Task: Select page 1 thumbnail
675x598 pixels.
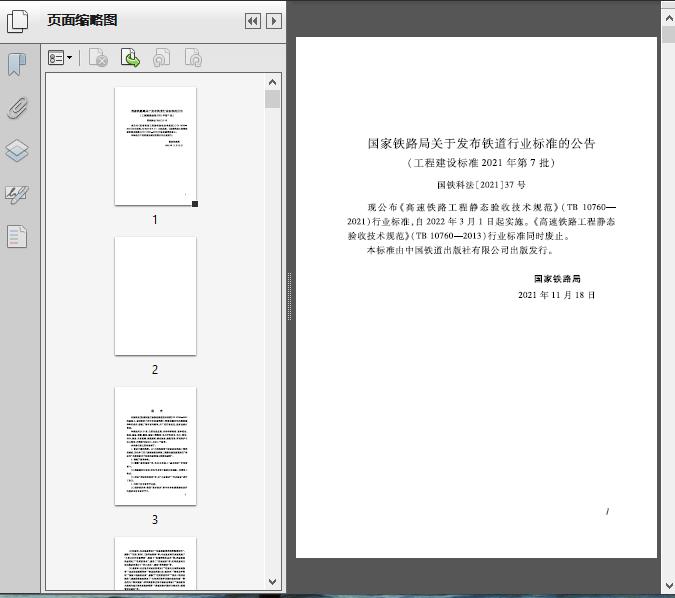Action: pyautogui.click(x=155, y=146)
